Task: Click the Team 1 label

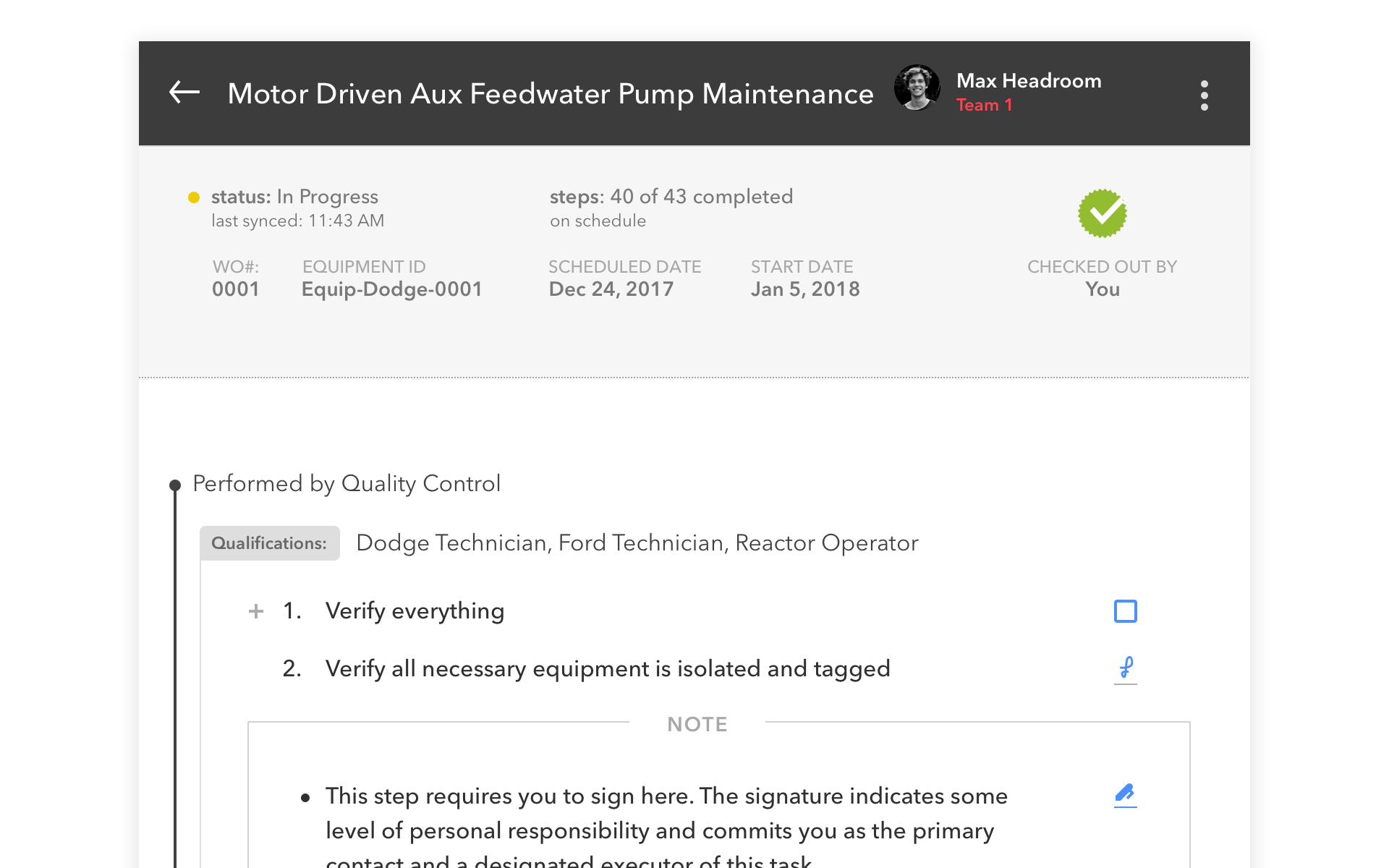Action: tap(984, 106)
